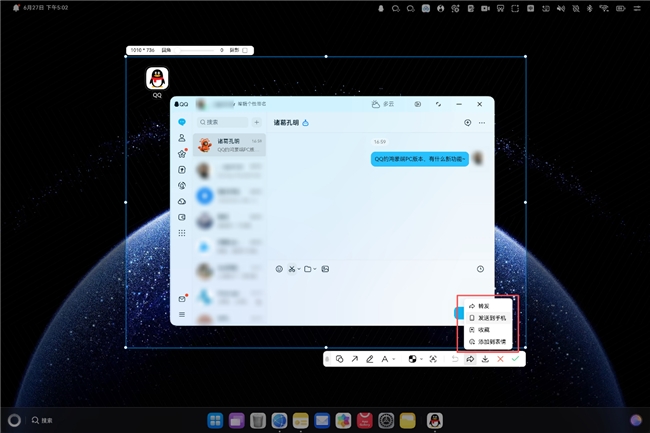Image resolution: width=650 pixels, height=433 pixels.
Task: Choose 添加到表情 from the share menu
Action: 488,342
